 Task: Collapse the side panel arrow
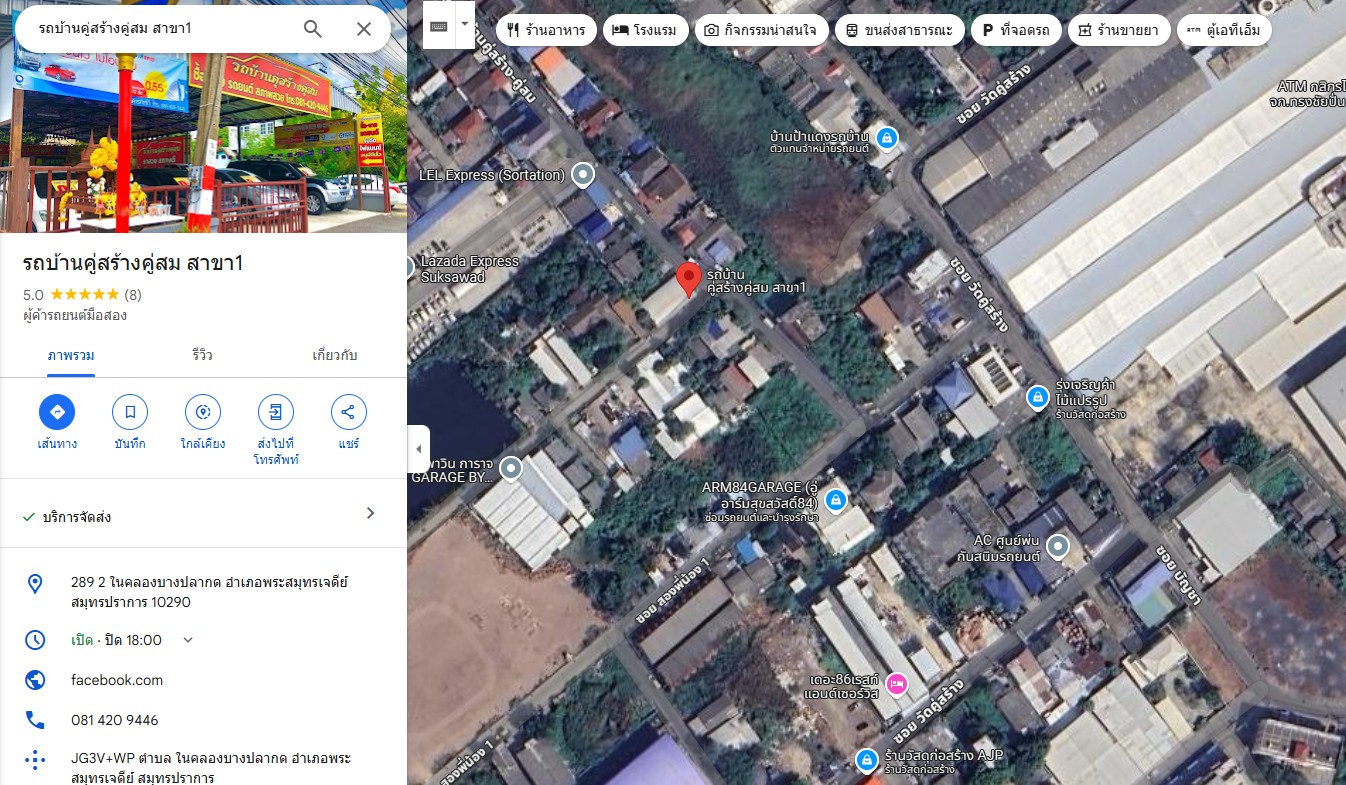click(418, 449)
